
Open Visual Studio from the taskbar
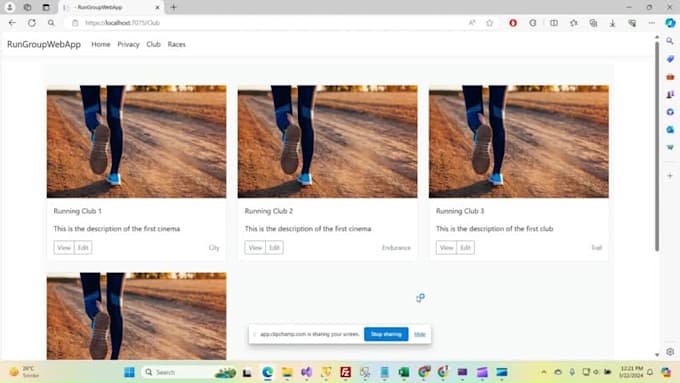coord(307,372)
